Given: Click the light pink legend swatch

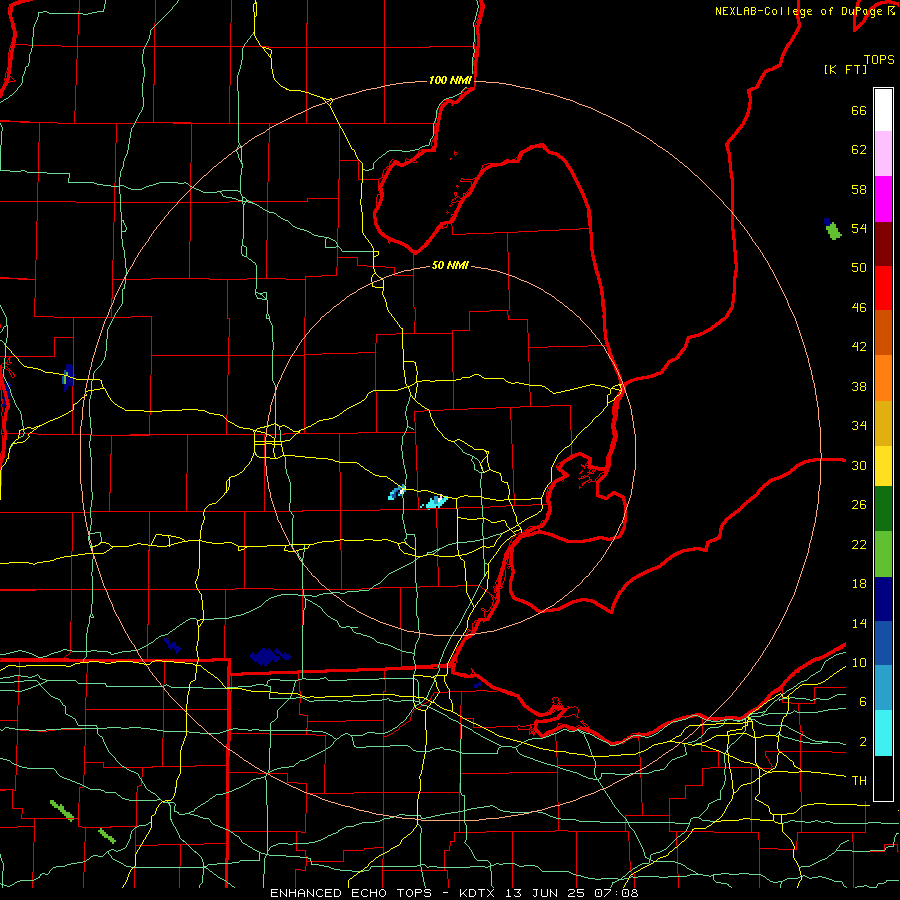Looking at the screenshot, I should pos(883,153).
